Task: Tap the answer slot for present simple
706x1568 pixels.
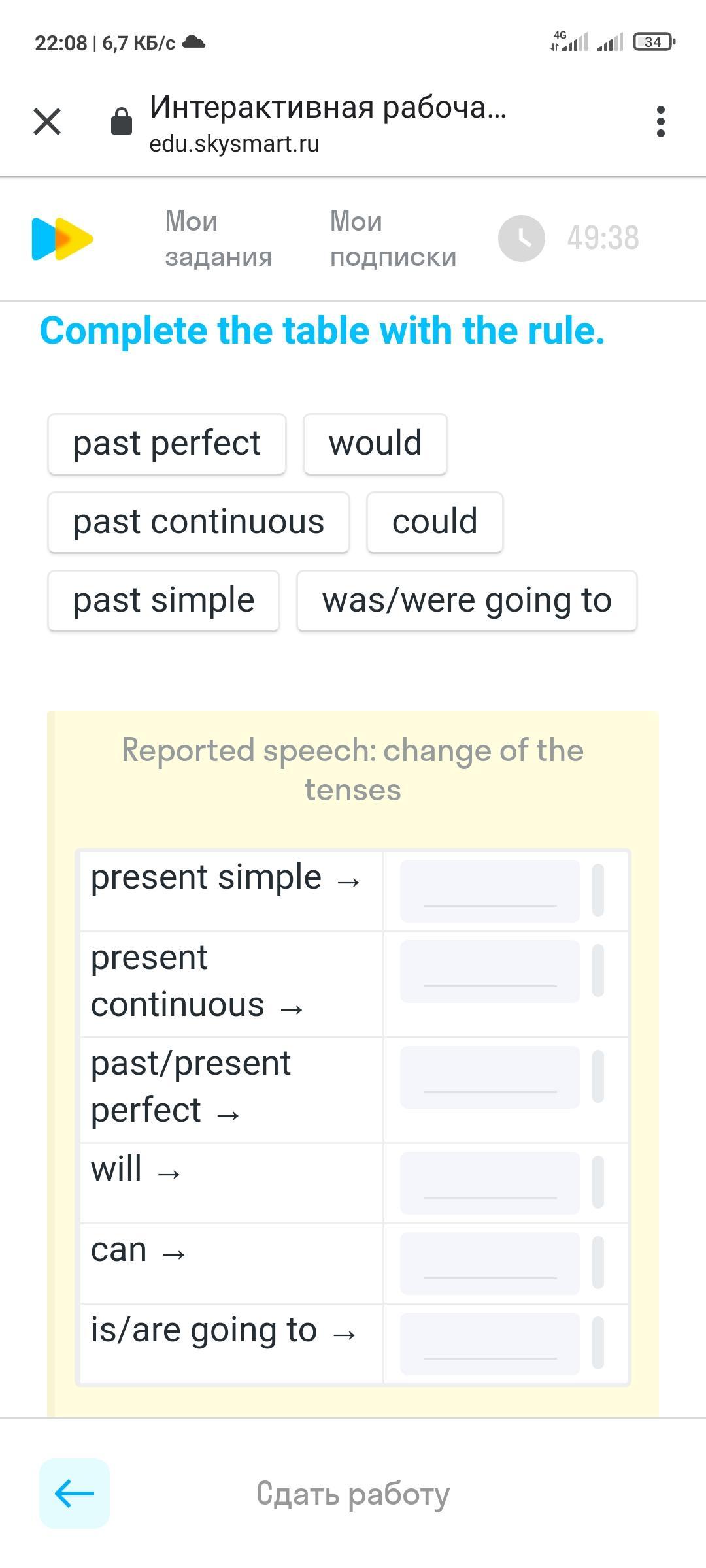Action: [x=490, y=891]
